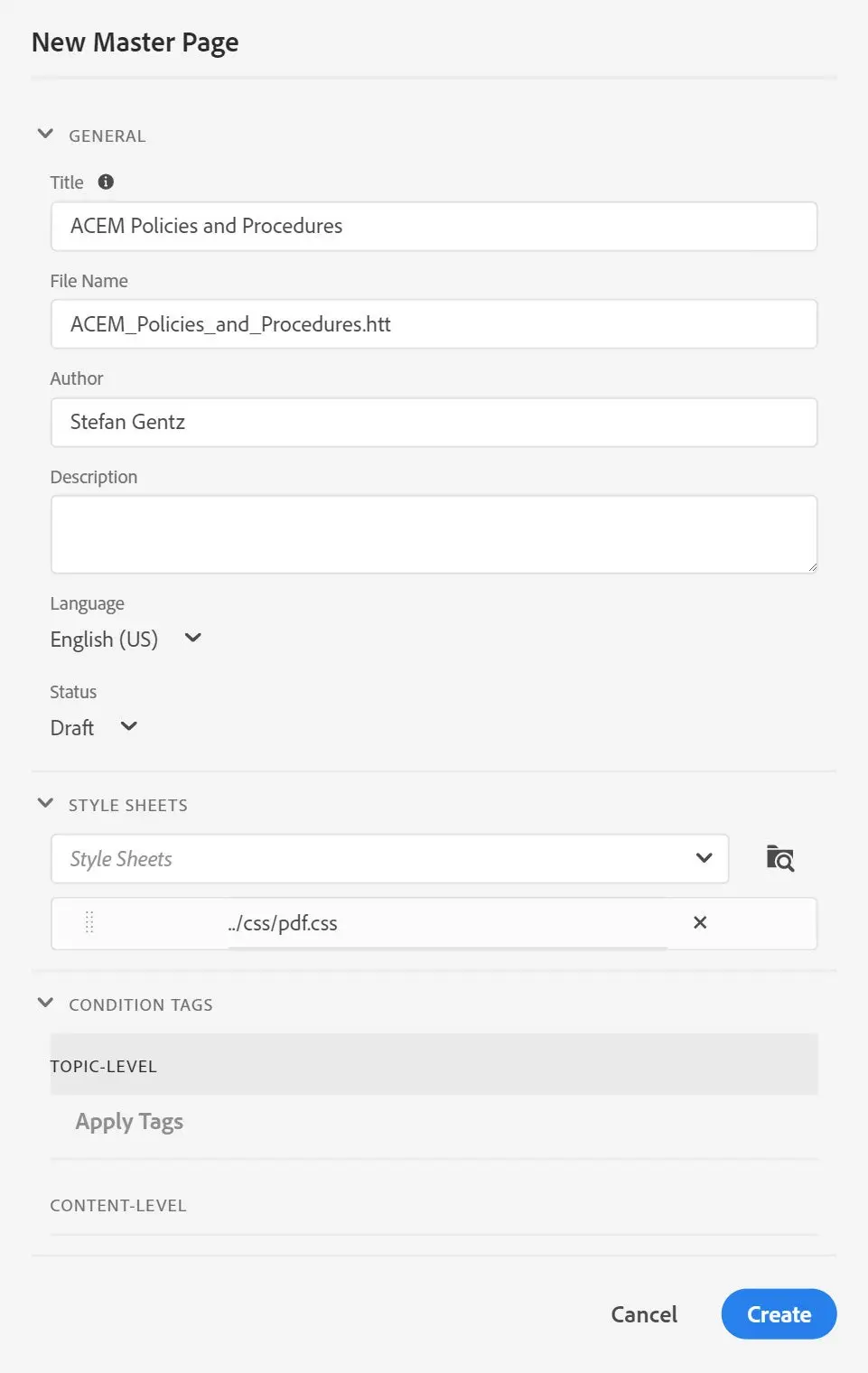The height and width of the screenshot is (1373, 868).
Task: Click the Create button
Action: click(778, 1314)
